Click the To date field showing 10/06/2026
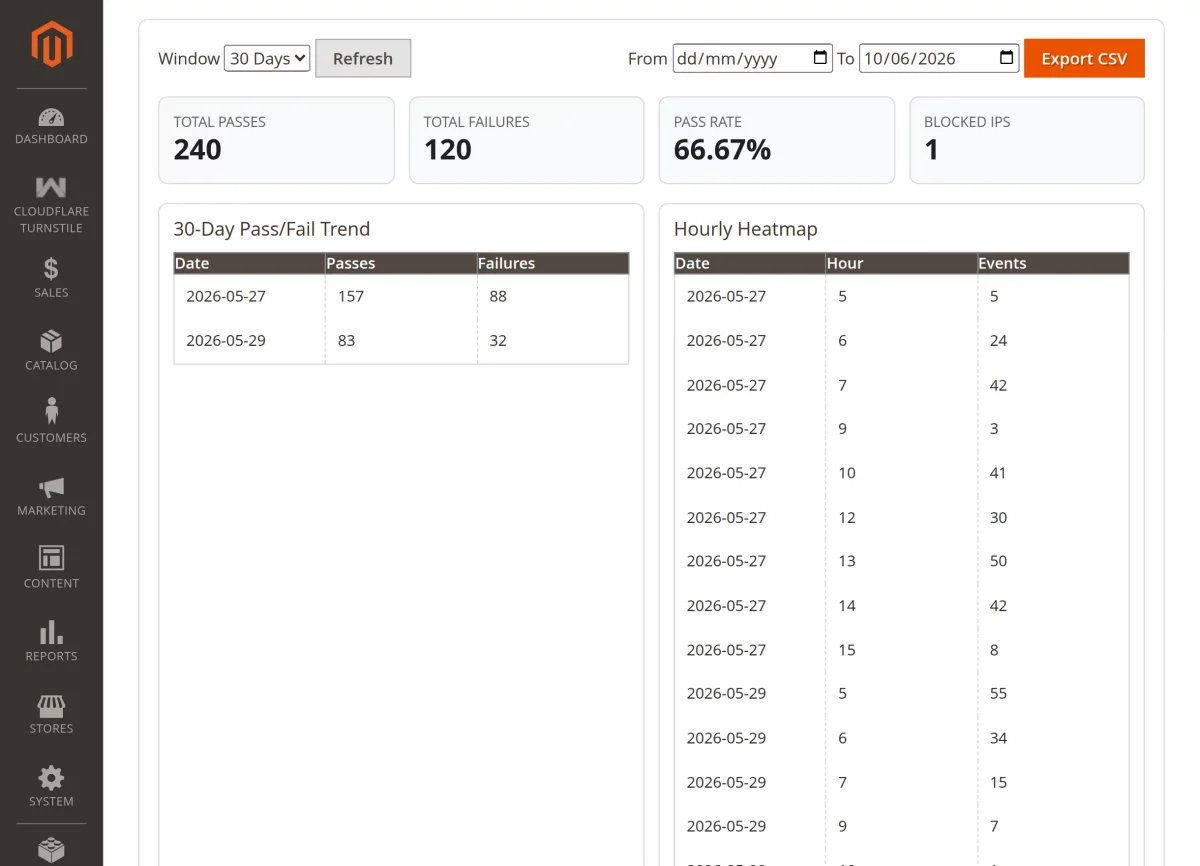 coord(939,58)
